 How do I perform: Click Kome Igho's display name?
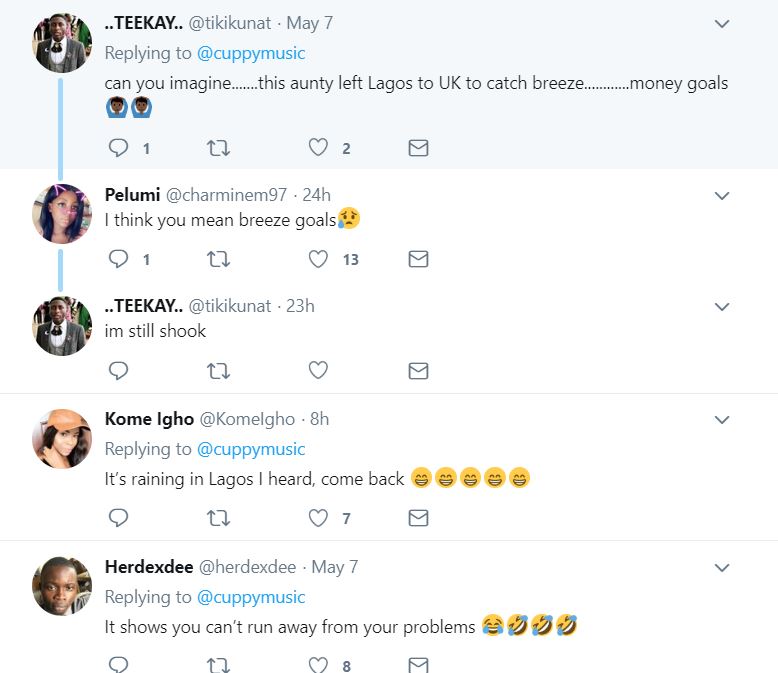(149, 419)
